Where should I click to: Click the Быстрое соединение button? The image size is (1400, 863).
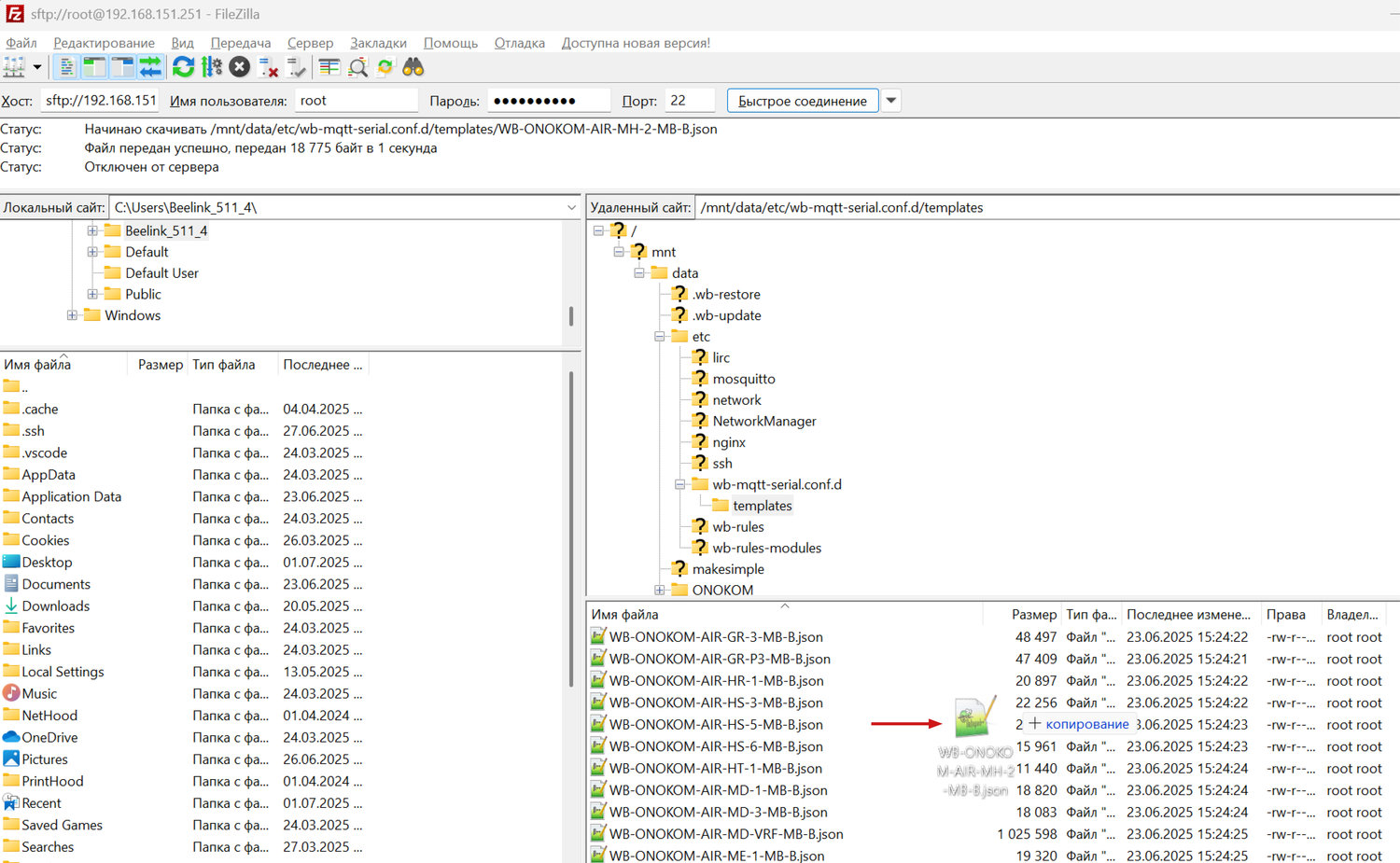click(803, 101)
